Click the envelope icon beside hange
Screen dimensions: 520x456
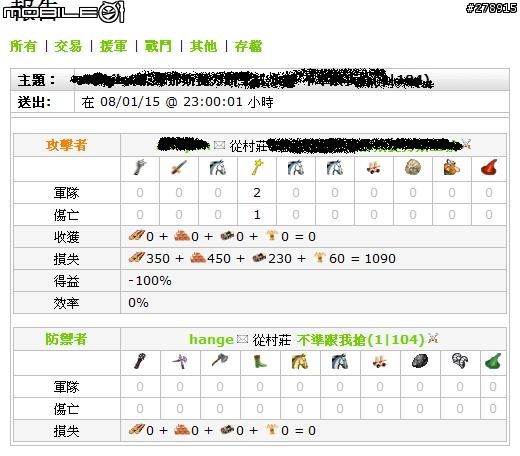[x=242, y=339]
